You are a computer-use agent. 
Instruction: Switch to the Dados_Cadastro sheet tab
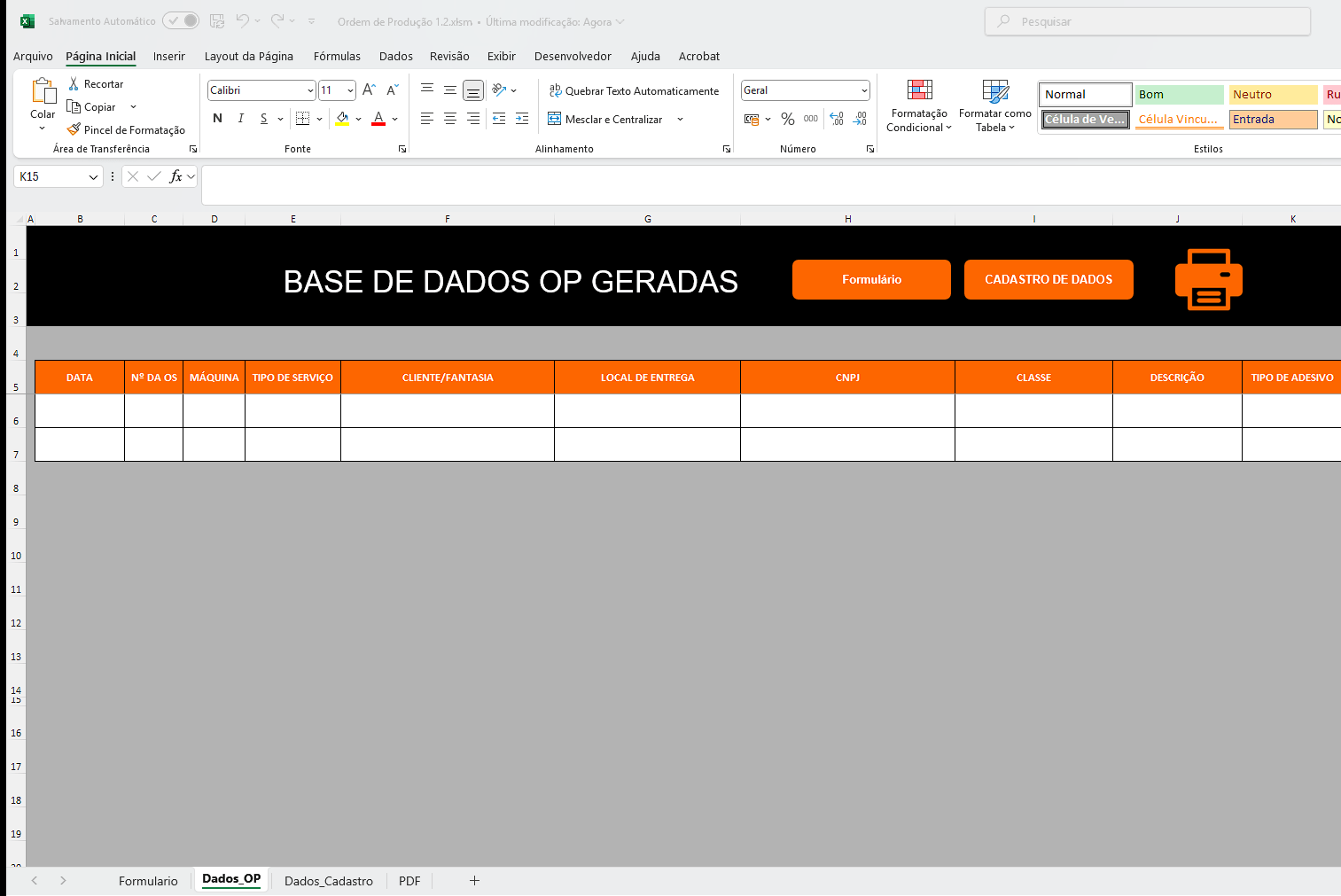pos(328,881)
